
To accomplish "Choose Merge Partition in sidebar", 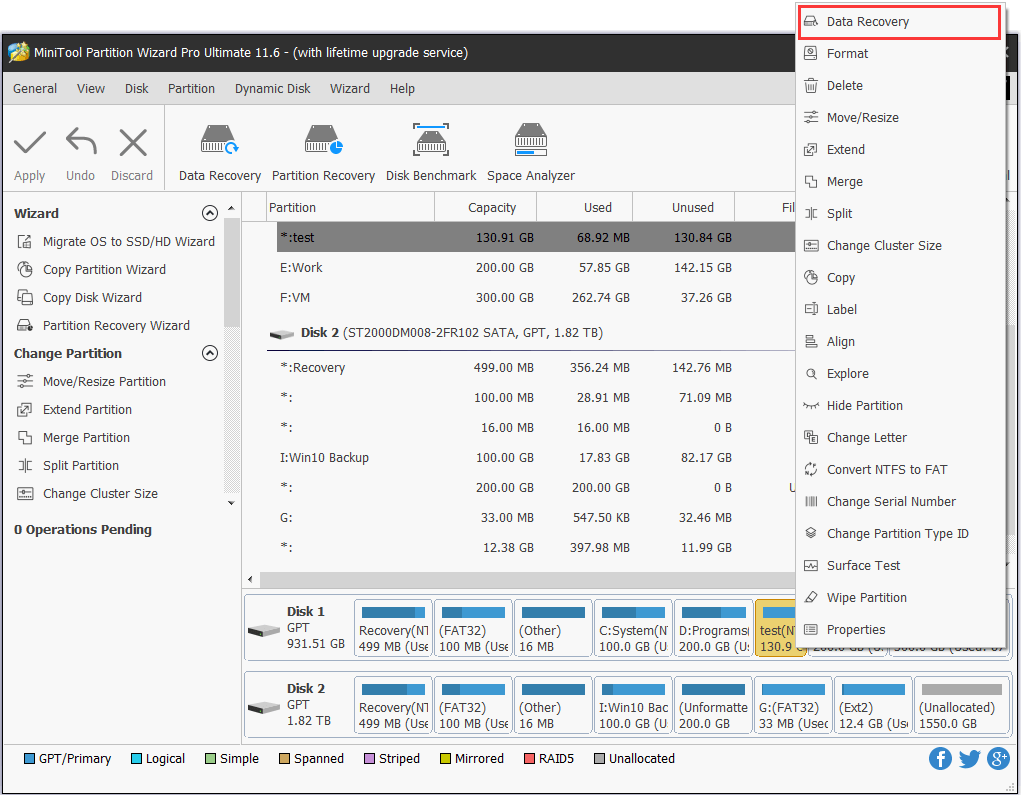I will pos(74,438).
